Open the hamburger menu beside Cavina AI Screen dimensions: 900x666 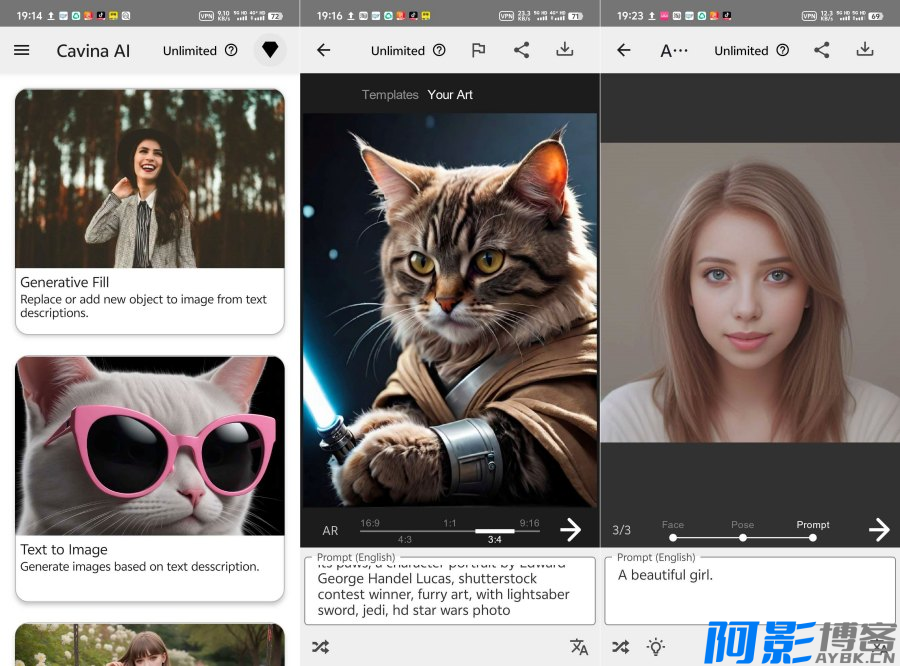pyautogui.click(x=22, y=51)
